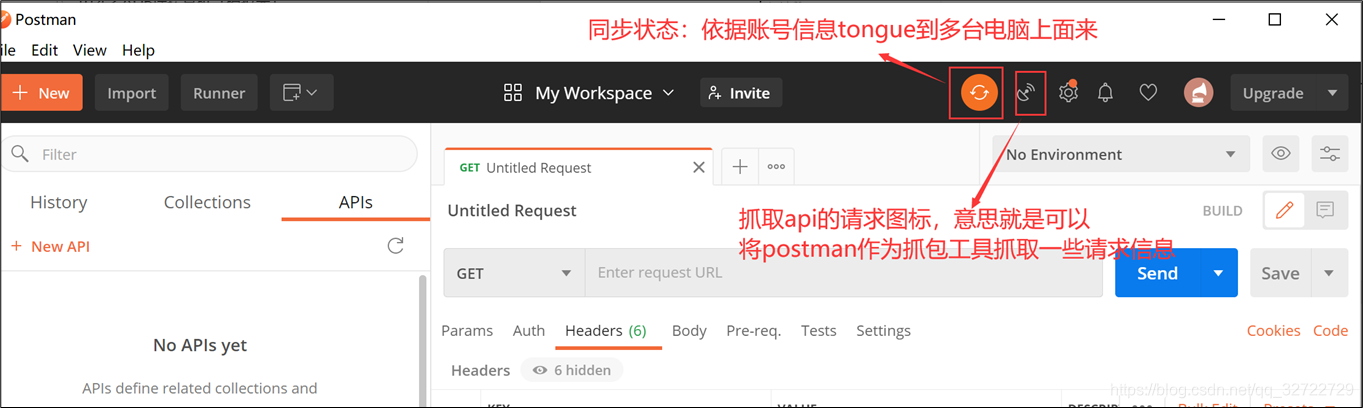The image size is (1363, 408).
Task: Click the Runner button
Action: pyautogui.click(x=219, y=93)
